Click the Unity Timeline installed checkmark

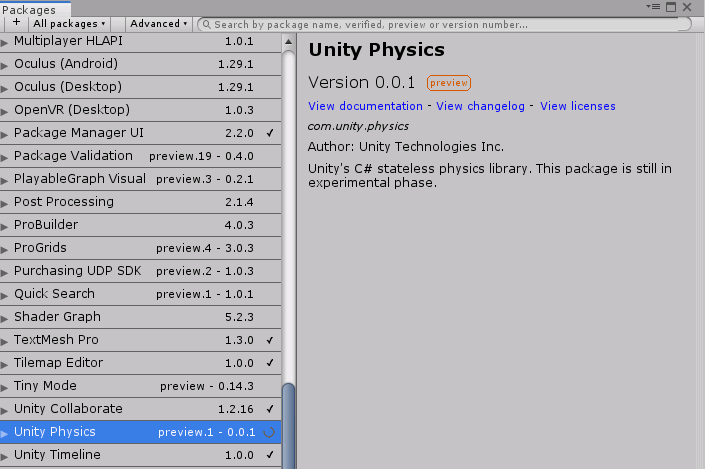270,455
